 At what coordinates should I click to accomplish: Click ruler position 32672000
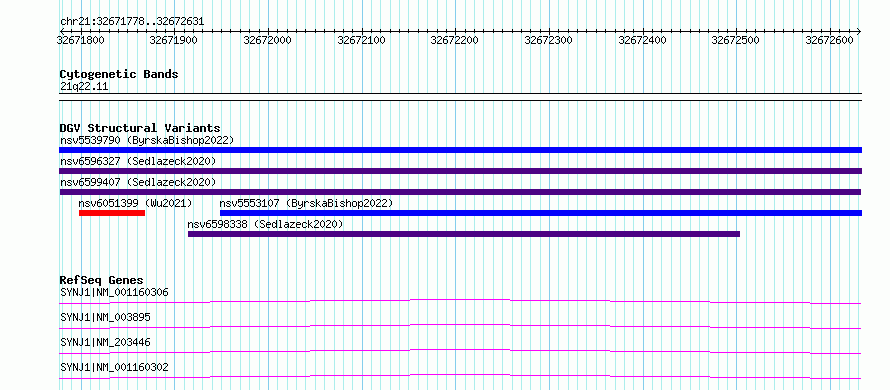click(x=267, y=40)
